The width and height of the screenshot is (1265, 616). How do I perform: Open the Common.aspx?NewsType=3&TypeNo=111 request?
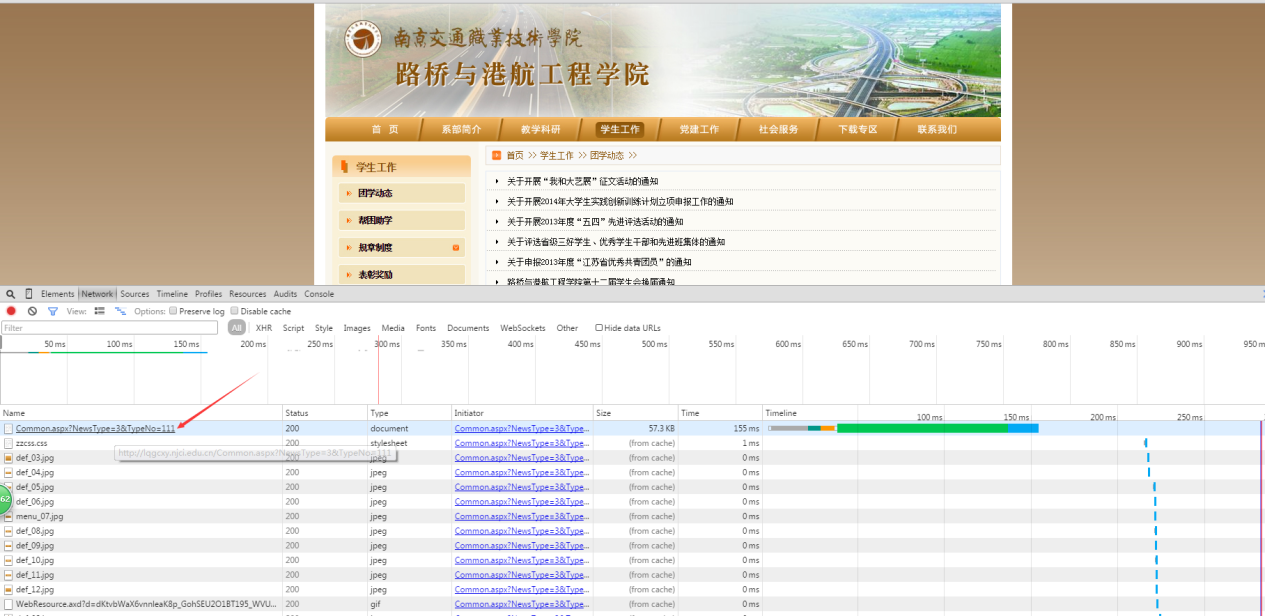coord(95,428)
